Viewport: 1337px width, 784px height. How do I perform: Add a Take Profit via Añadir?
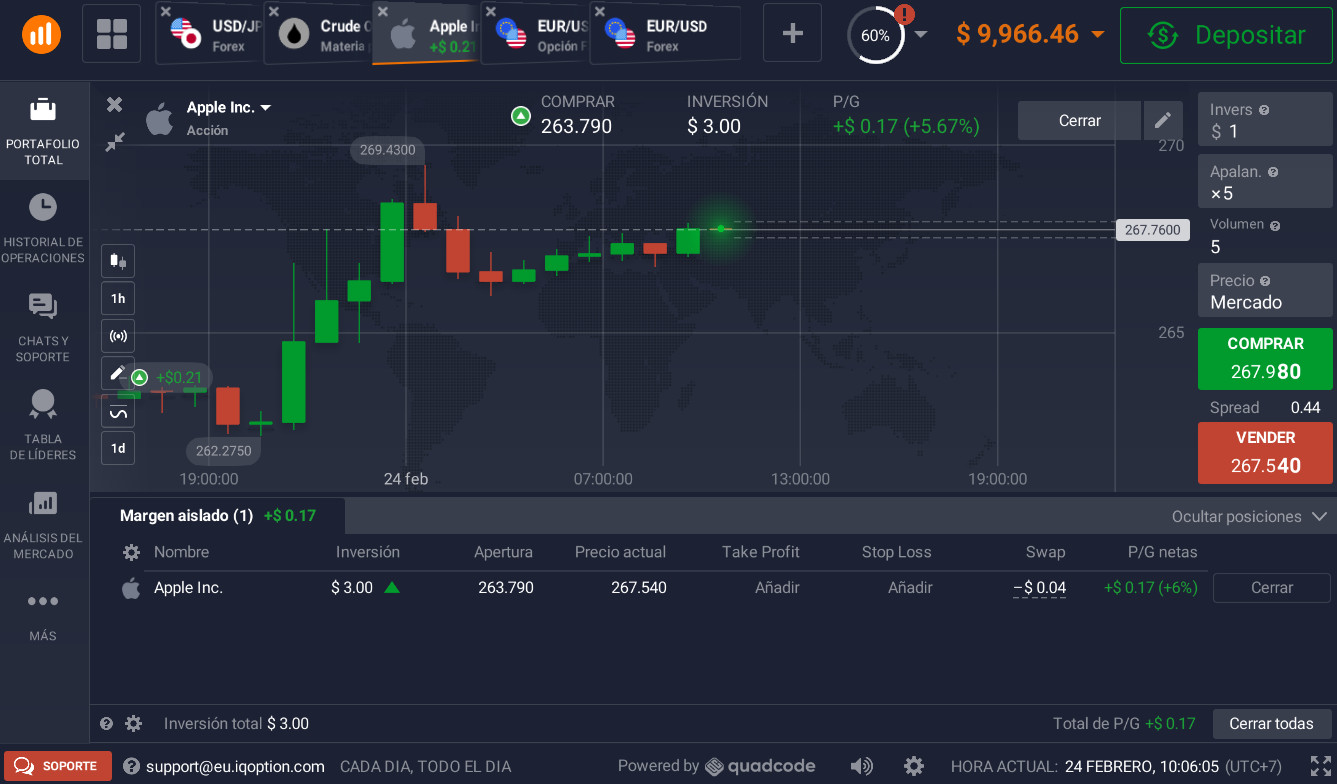point(777,588)
